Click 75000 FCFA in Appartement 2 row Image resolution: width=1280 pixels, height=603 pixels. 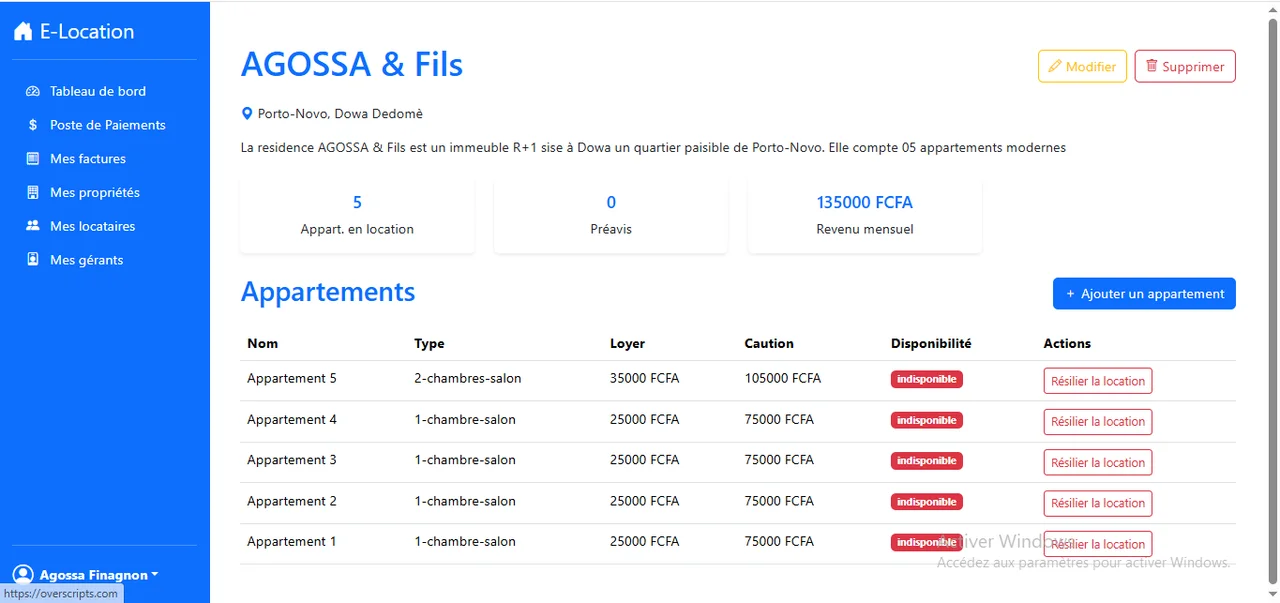tap(779, 501)
